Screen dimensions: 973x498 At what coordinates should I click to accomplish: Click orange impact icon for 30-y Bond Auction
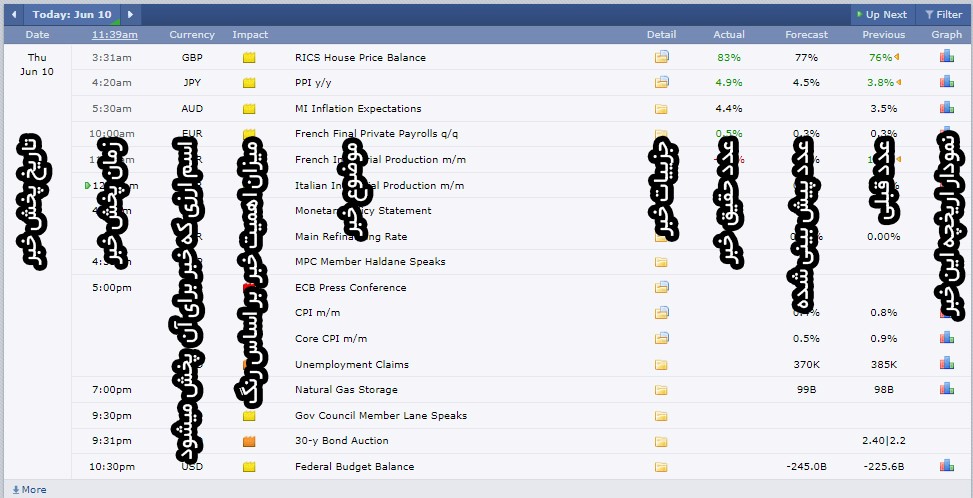[x=249, y=441]
